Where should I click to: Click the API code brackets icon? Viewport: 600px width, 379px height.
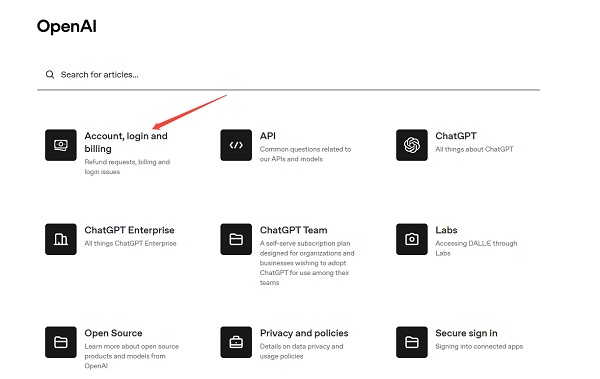click(236, 145)
